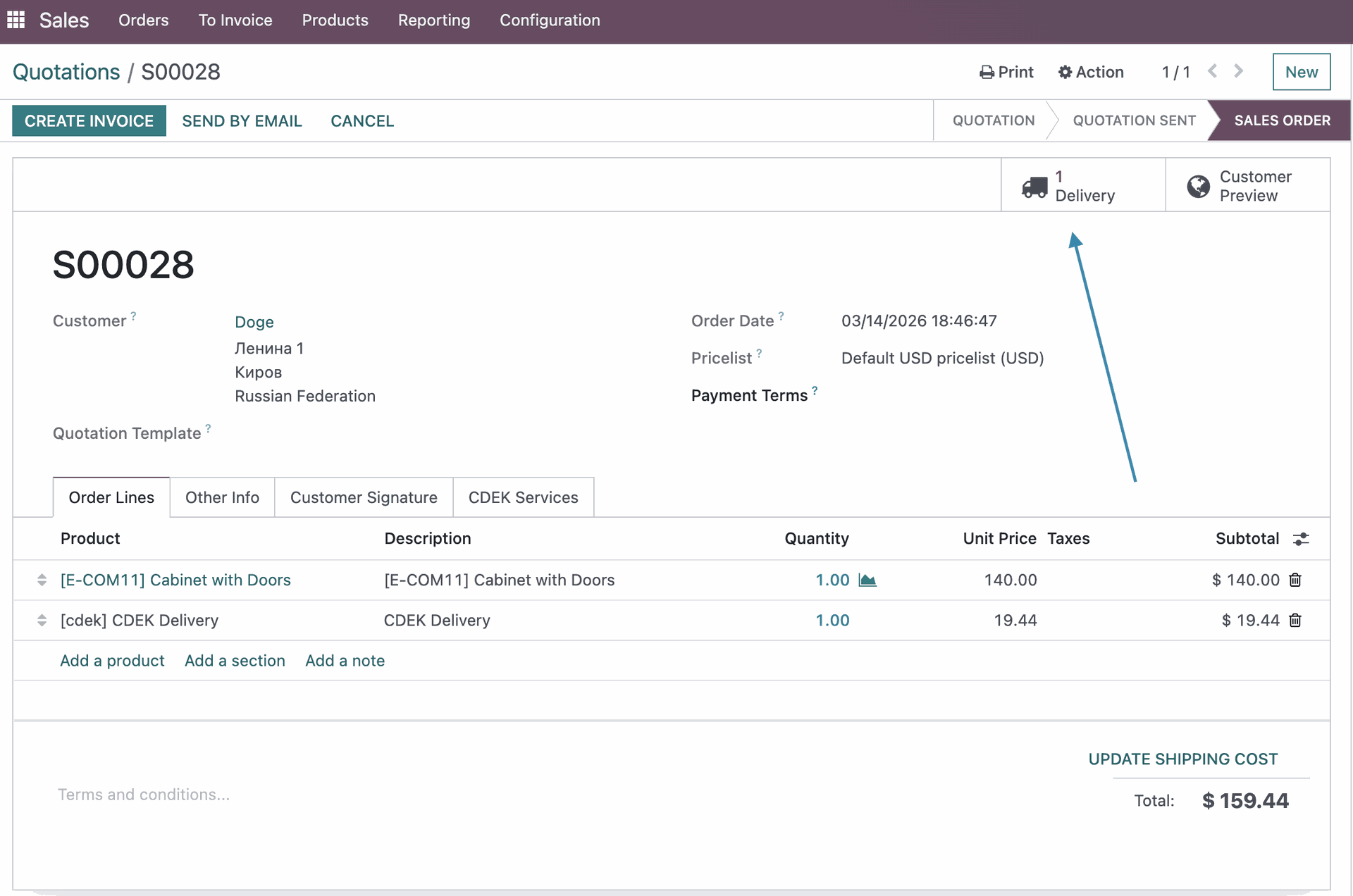The width and height of the screenshot is (1353, 896).
Task: Open the apps grid menu icon
Action: (x=16, y=20)
